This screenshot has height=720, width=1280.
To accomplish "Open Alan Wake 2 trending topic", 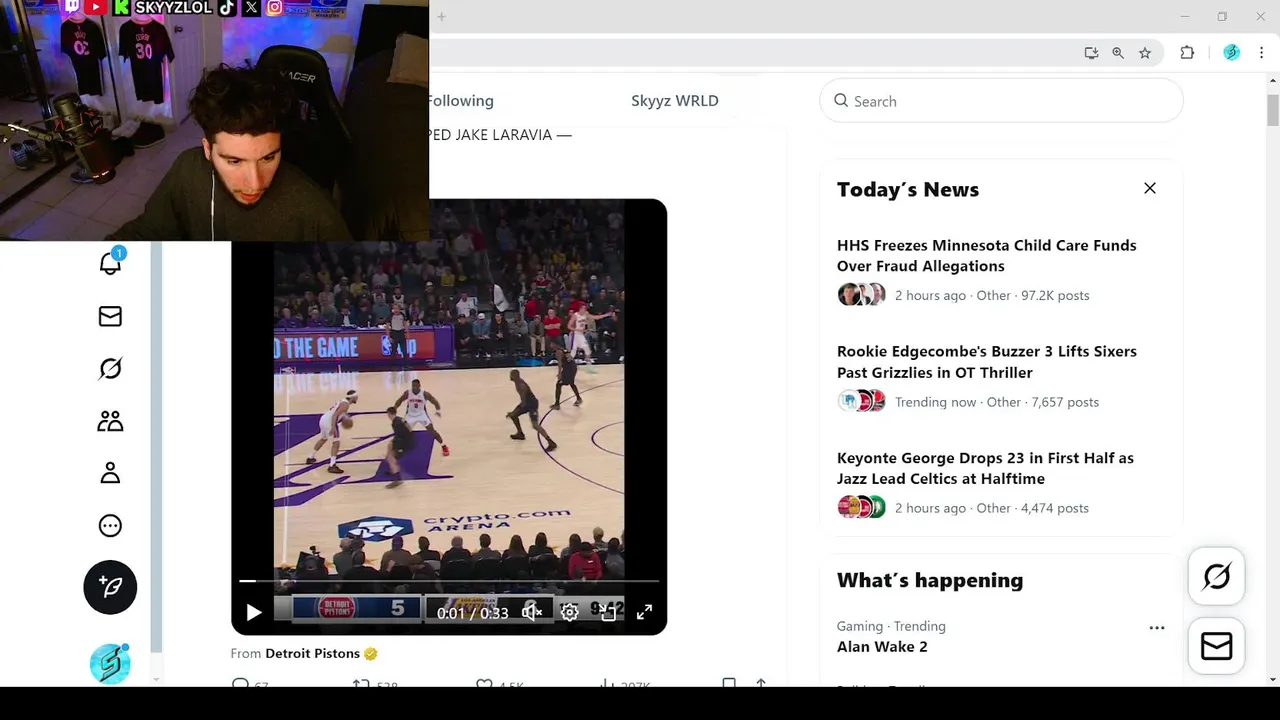I will coord(882,646).
